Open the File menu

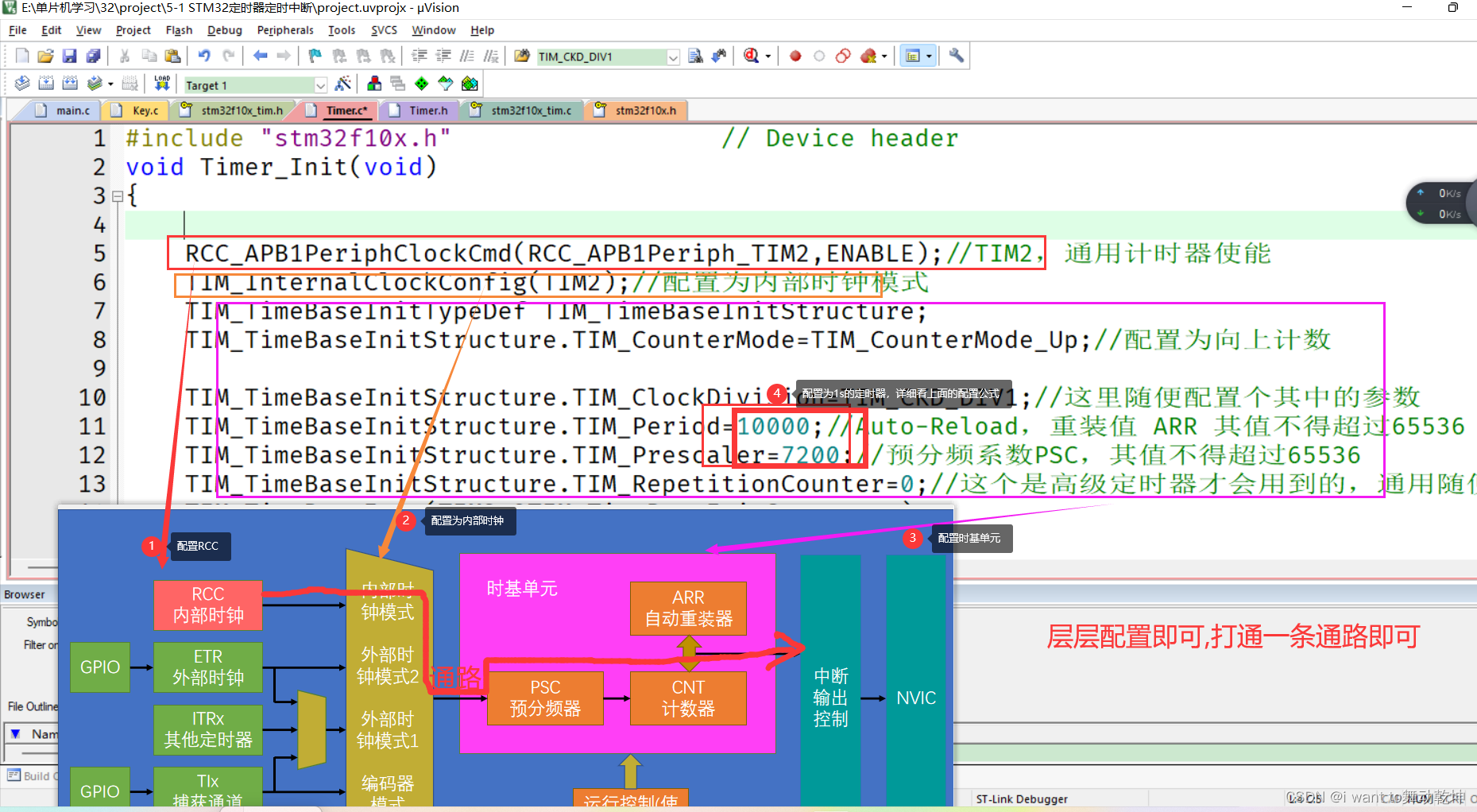tap(17, 30)
